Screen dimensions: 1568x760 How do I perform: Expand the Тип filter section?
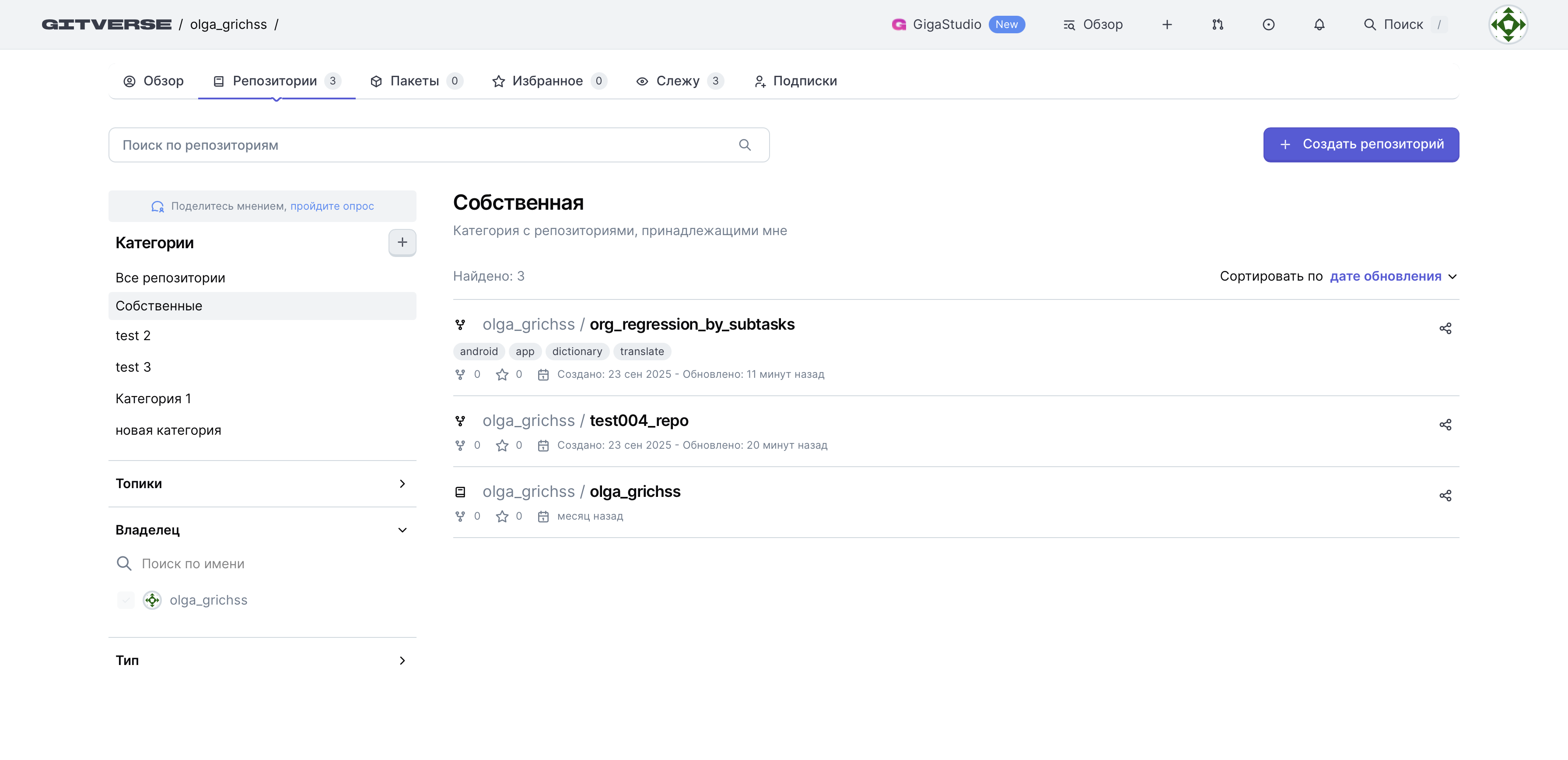[402, 660]
